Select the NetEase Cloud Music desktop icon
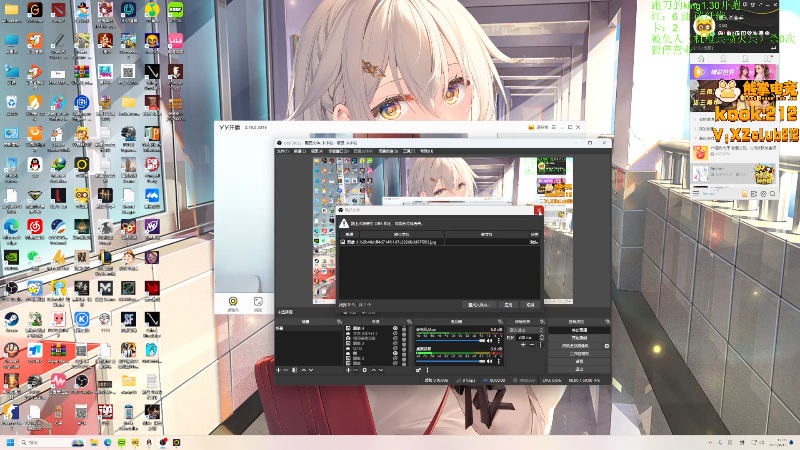 [35, 226]
